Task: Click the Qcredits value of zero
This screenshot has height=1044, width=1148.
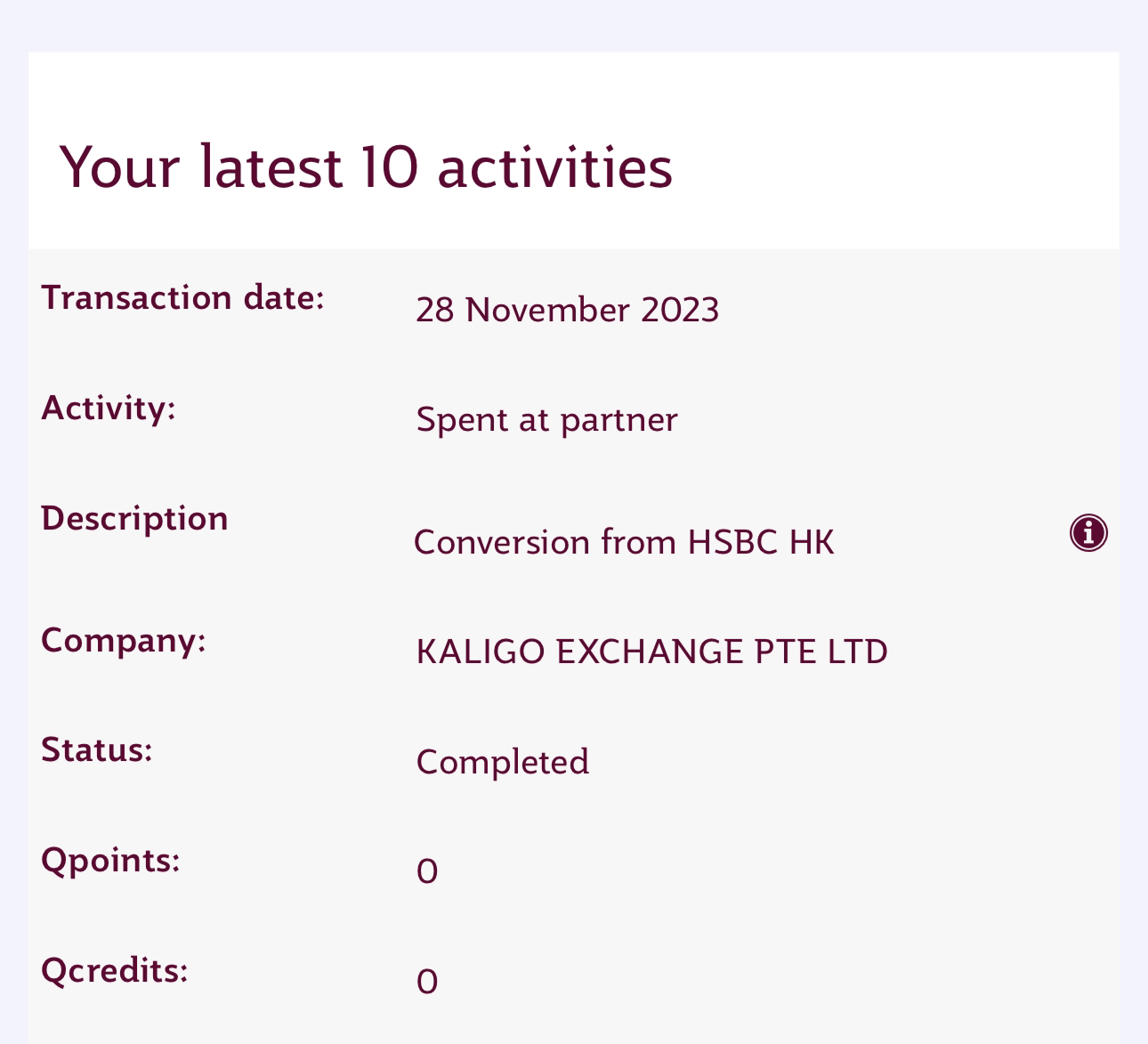Action: [427, 982]
